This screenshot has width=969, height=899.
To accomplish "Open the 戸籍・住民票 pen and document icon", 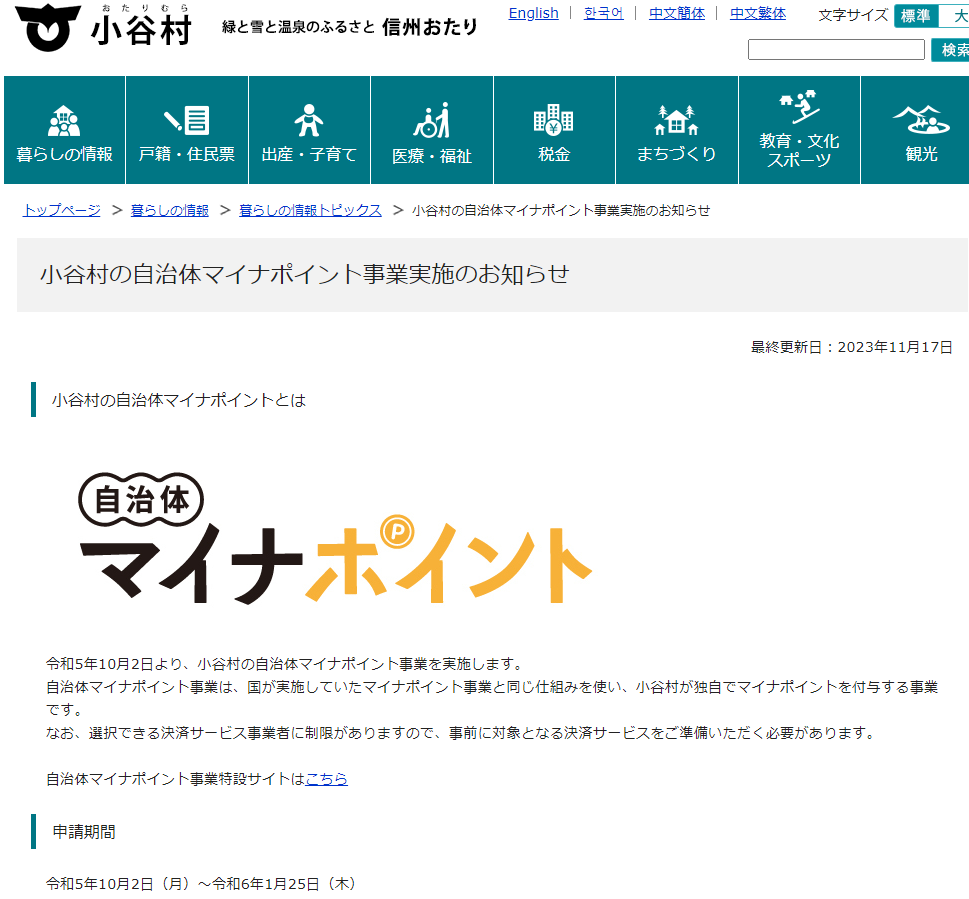I will [187, 120].
